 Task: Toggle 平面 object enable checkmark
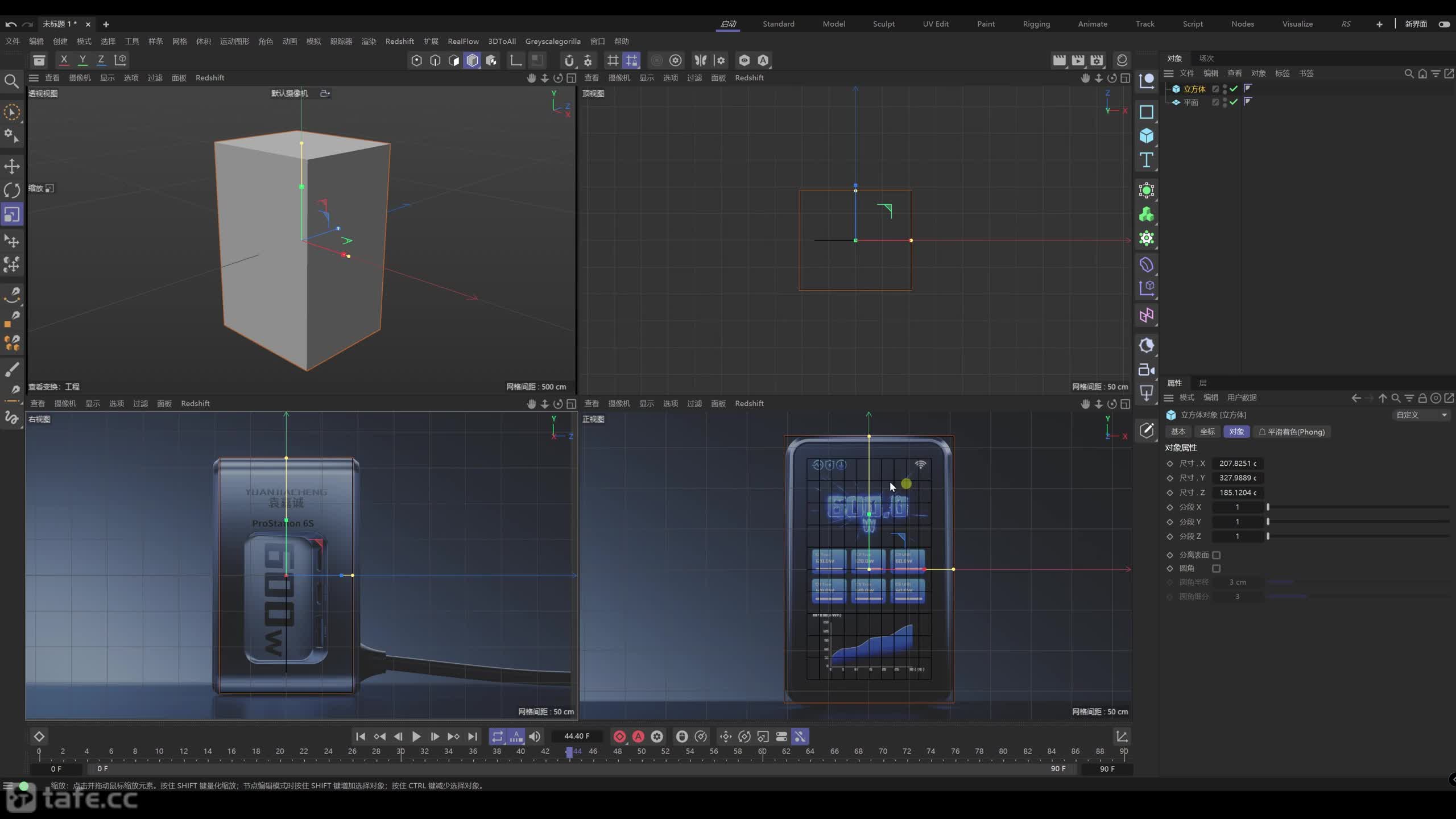(x=1234, y=102)
